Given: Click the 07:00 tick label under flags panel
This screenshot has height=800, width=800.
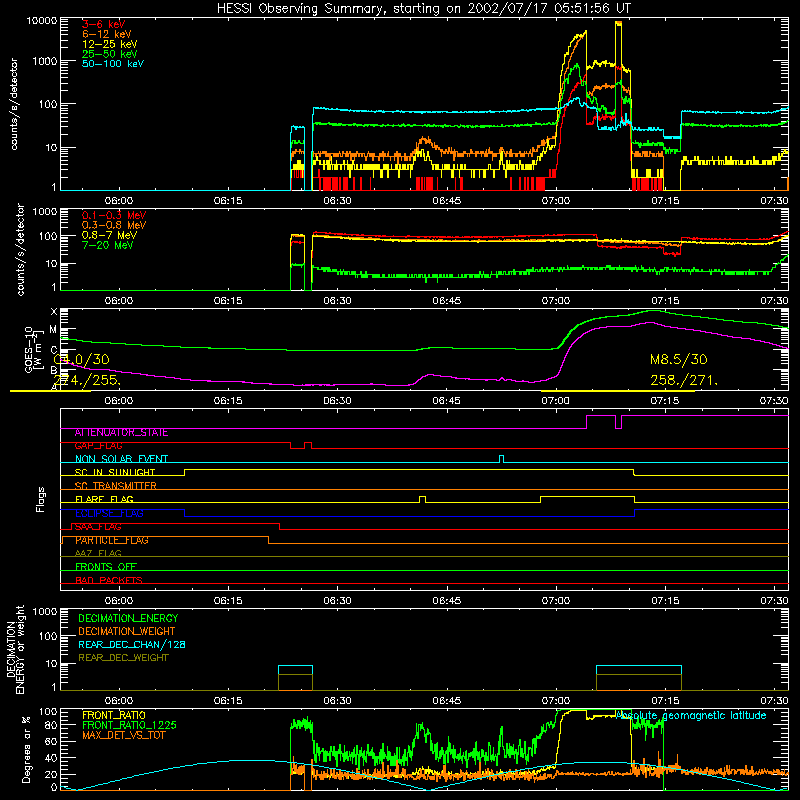Looking at the screenshot, I should (556, 601).
